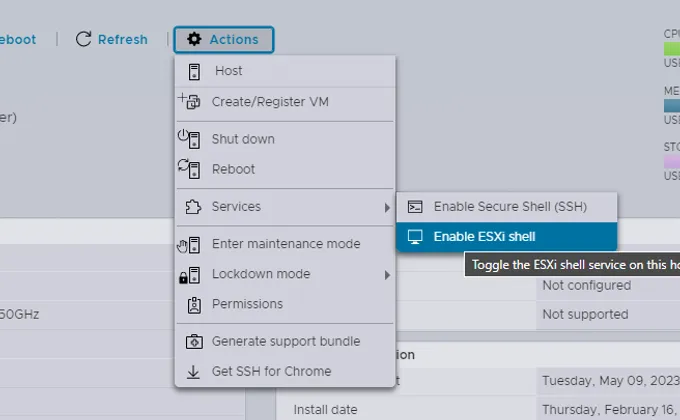Click the Refresh link text
Screen dimensions: 680x420
tap(123, 39)
